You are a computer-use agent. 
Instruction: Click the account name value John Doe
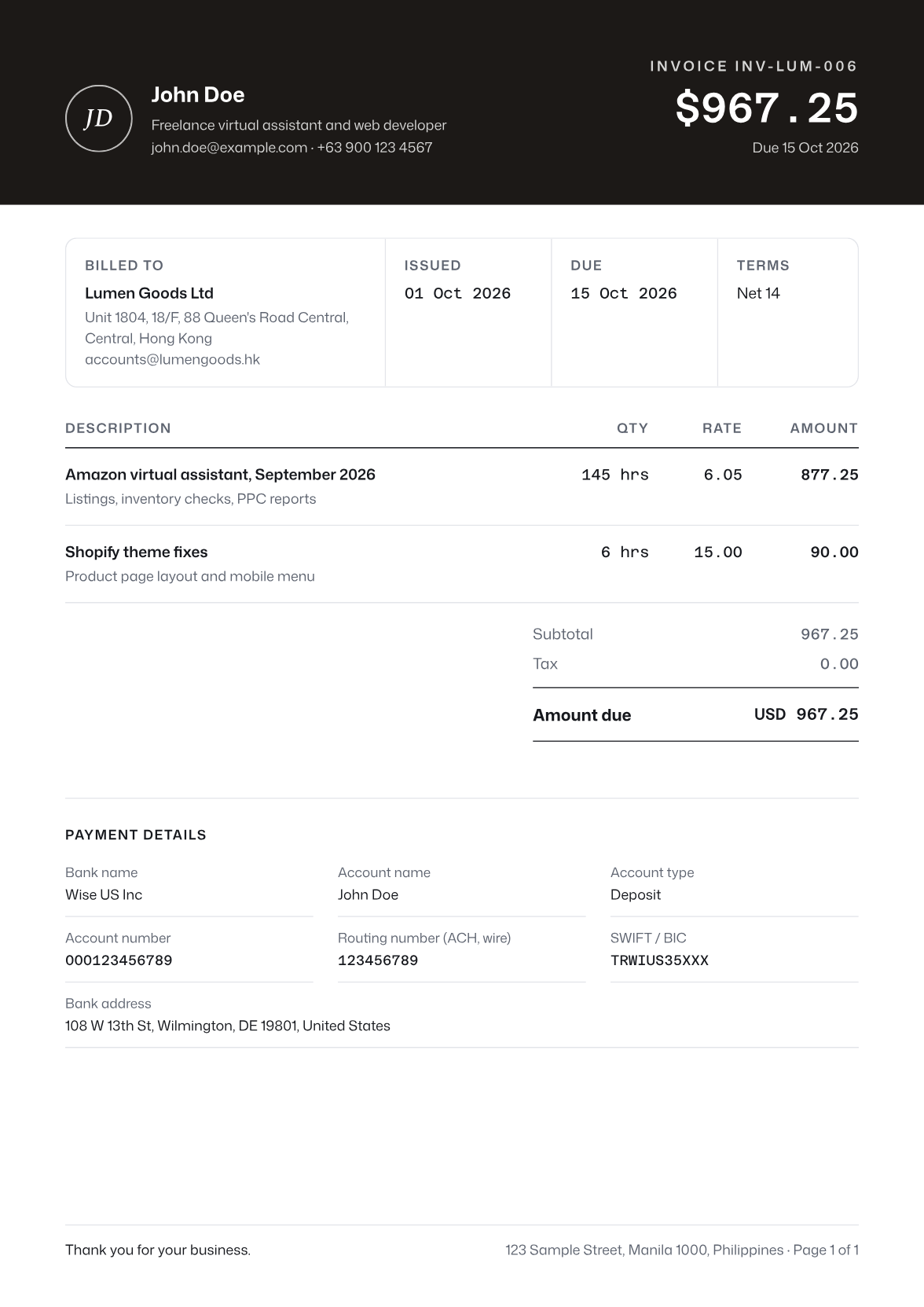point(368,894)
